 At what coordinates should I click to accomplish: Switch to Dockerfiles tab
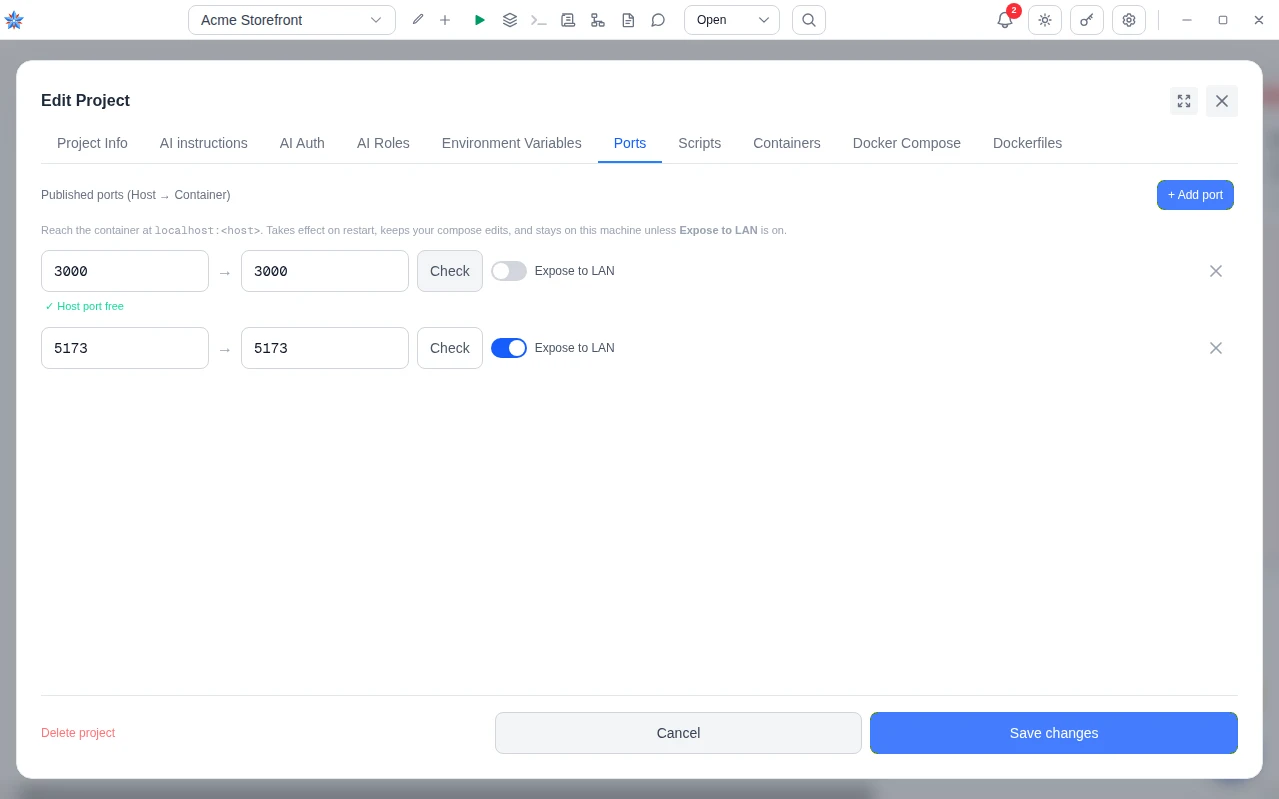point(1028,143)
